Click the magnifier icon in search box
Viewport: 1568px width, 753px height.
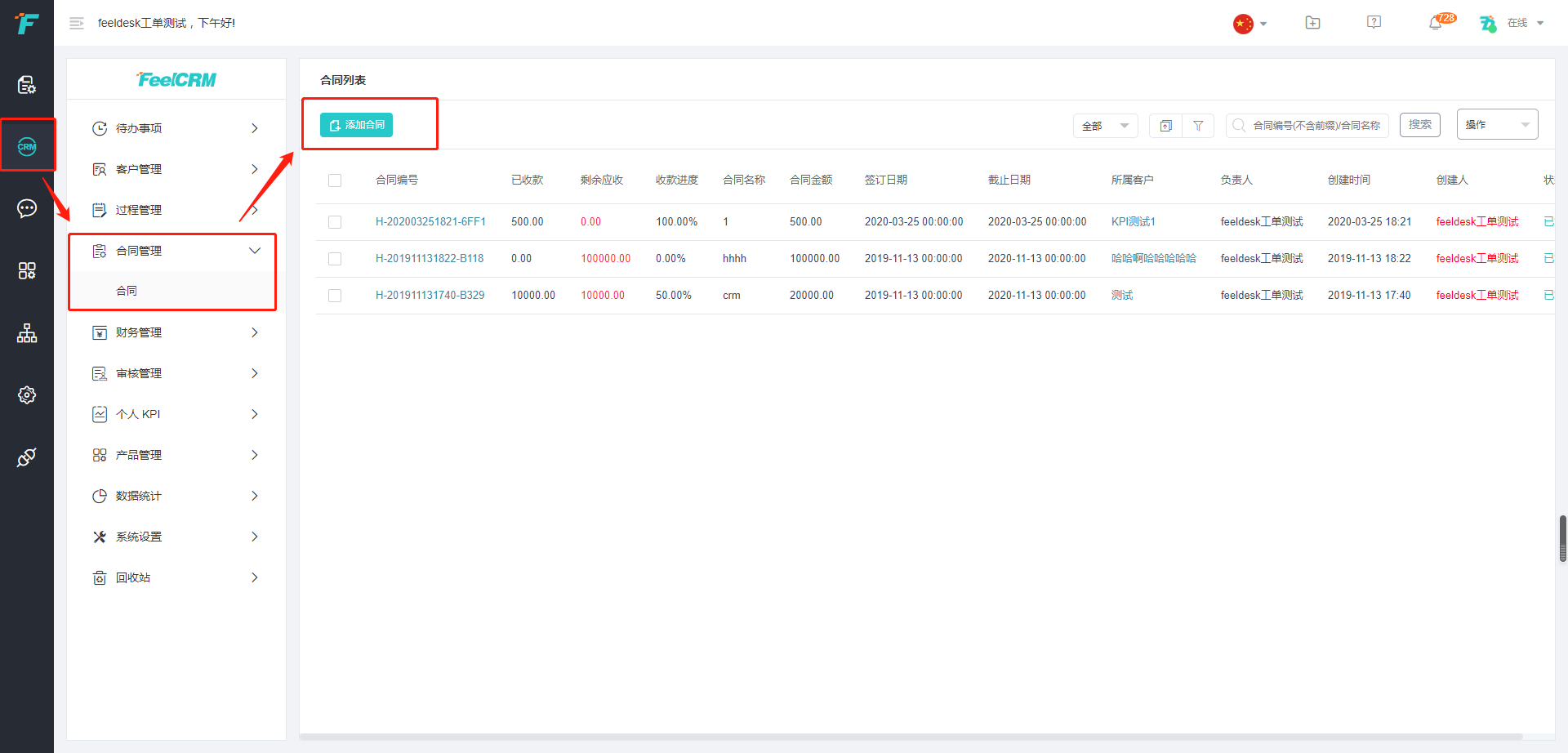tap(1239, 126)
